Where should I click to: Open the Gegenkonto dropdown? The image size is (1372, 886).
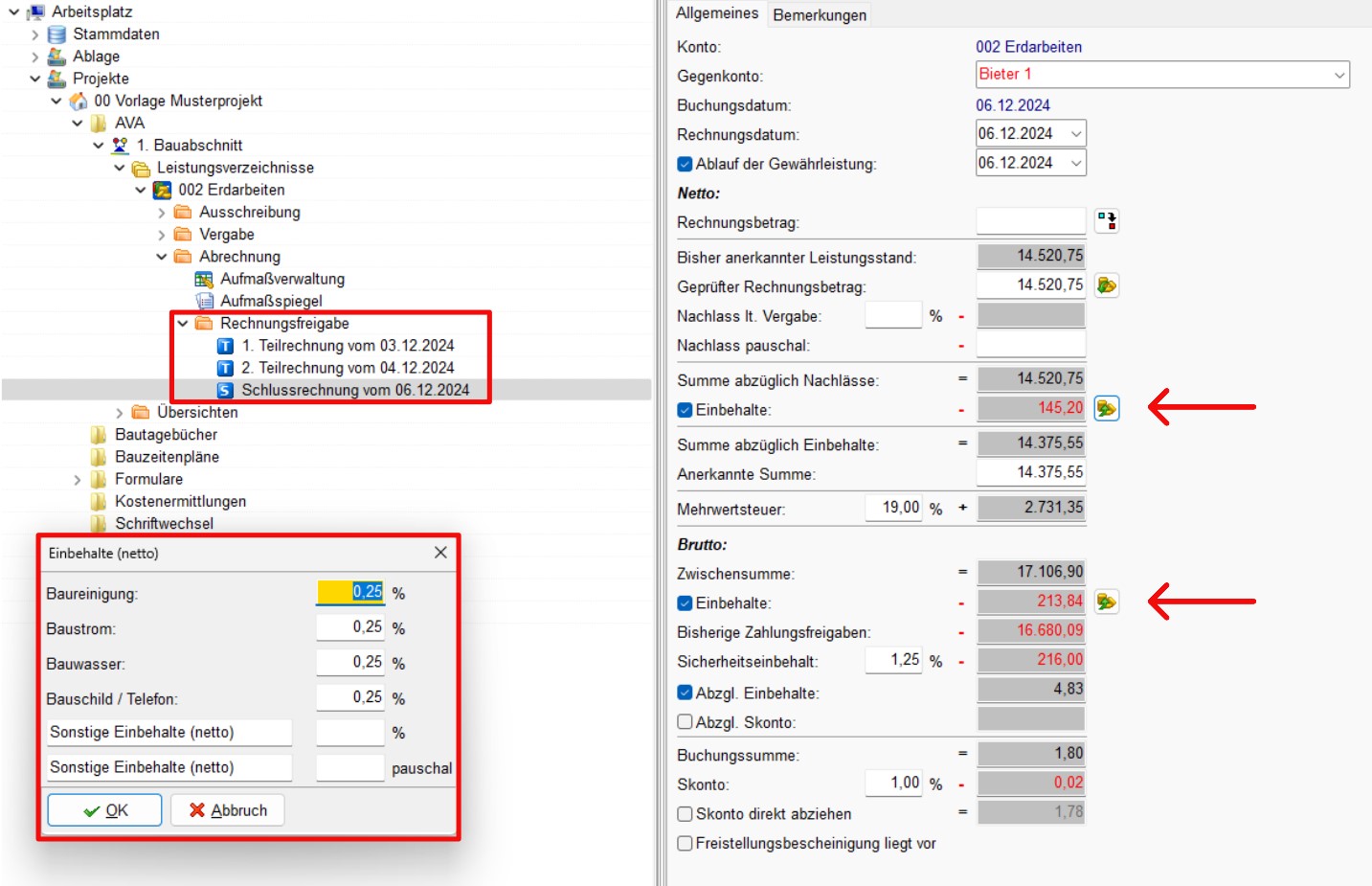coord(1338,75)
